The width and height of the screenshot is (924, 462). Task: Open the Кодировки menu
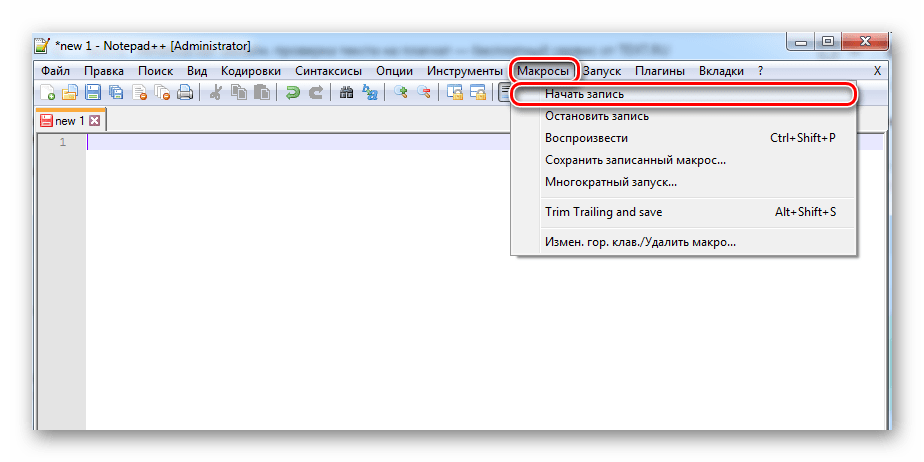251,71
